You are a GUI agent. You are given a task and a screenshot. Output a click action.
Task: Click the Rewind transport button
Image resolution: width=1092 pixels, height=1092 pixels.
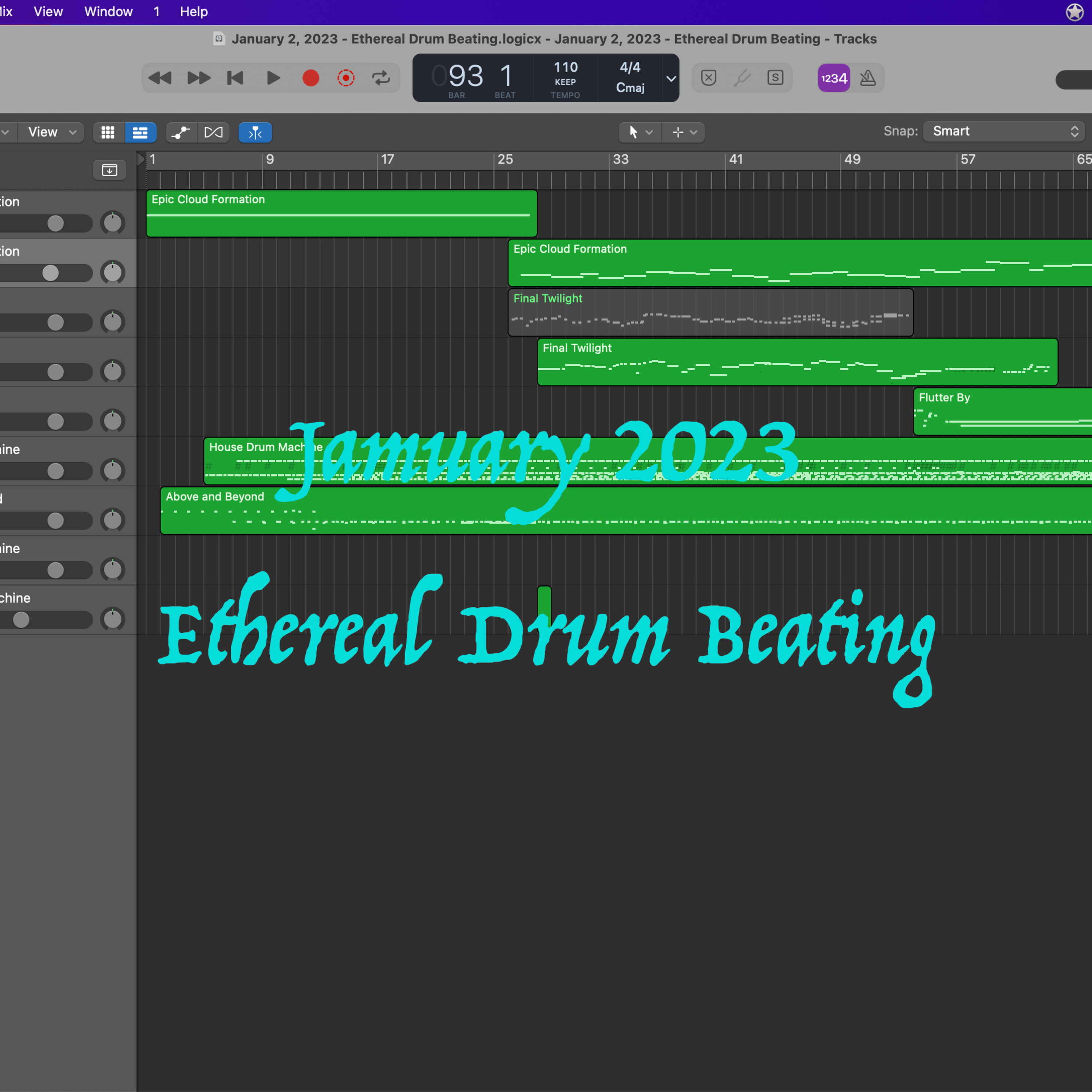(x=160, y=78)
